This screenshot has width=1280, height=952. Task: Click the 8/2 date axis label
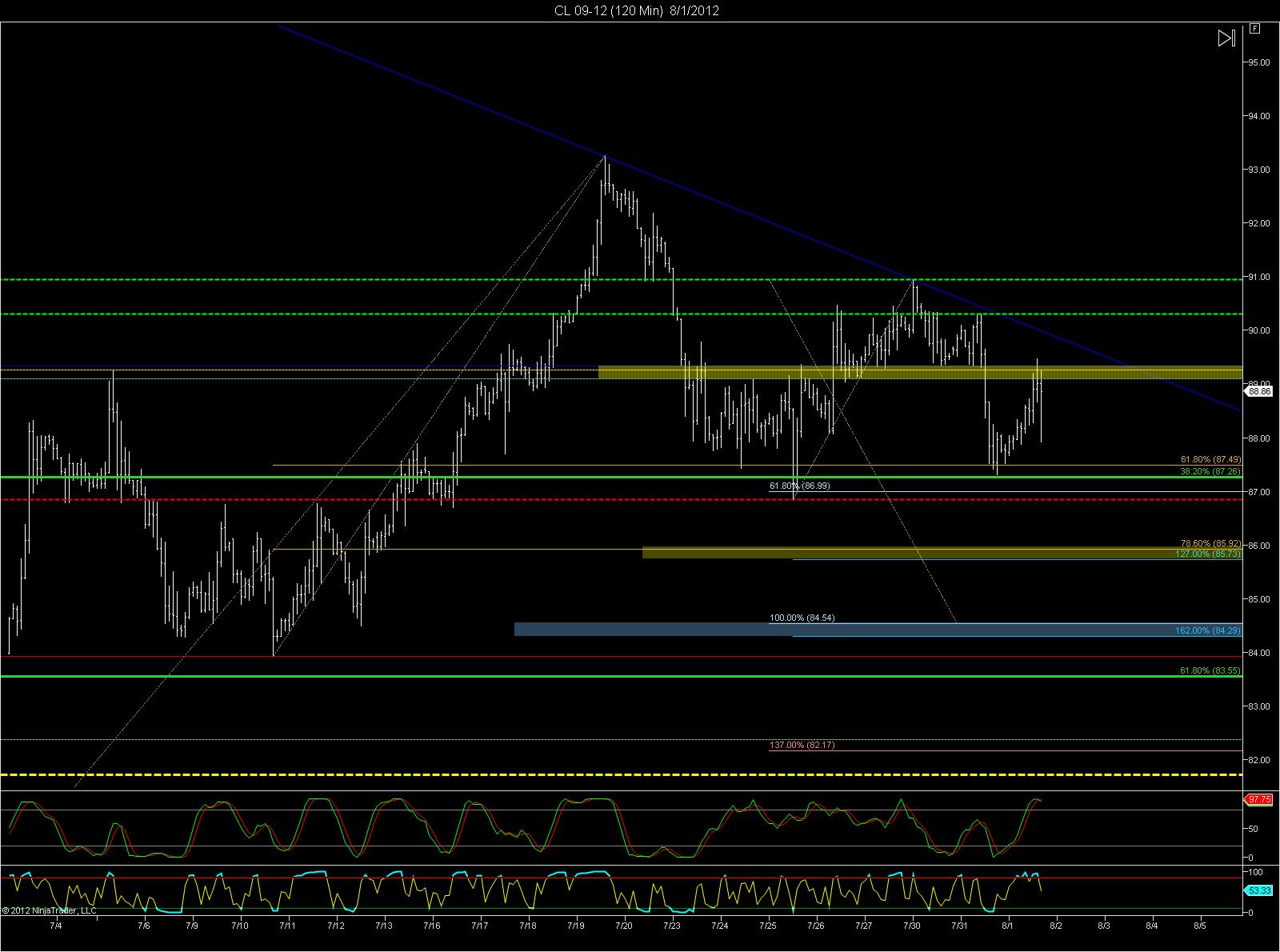point(1056,926)
